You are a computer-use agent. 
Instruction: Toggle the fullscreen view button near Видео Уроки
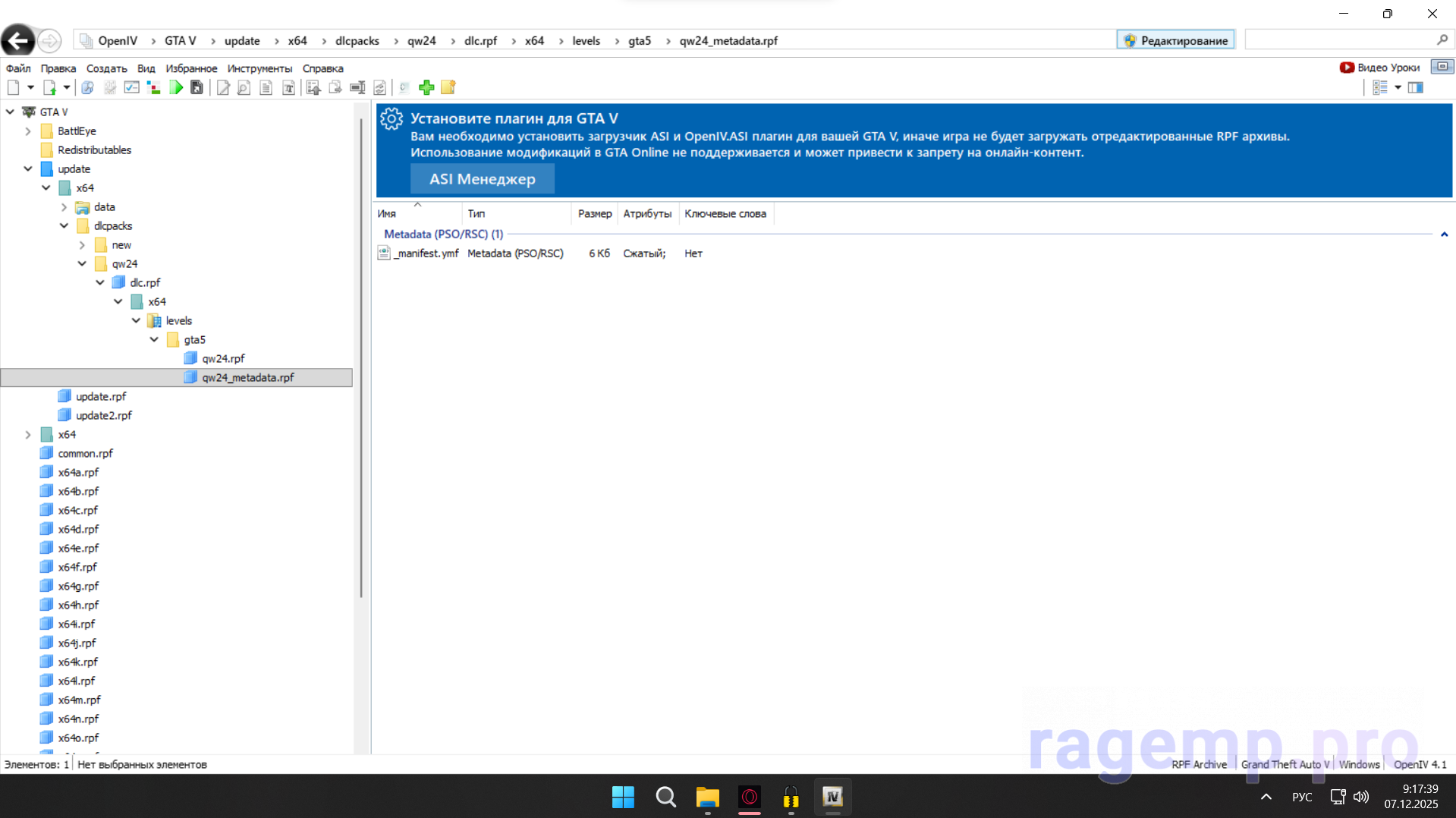pos(1442,67)
